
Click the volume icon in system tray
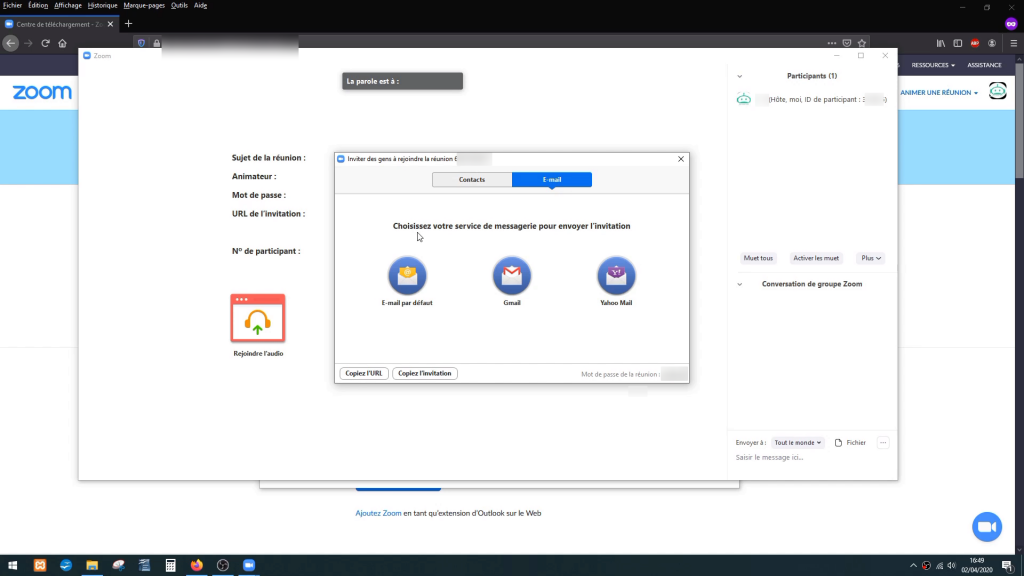(x=952, y=566)
